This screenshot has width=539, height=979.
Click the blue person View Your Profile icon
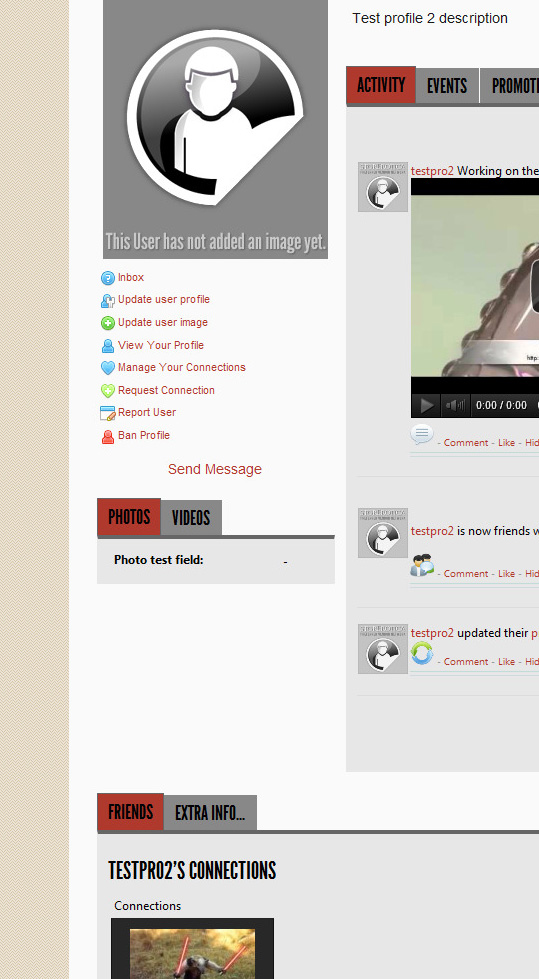pyautogui.click(x=107, y=345)
